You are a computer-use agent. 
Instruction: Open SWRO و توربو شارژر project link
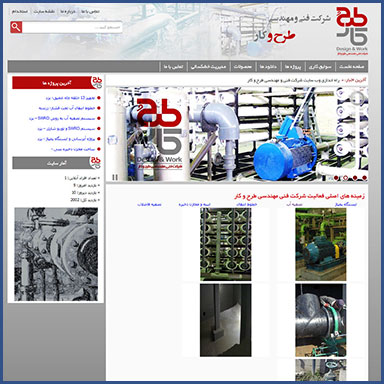click(66, 128)
